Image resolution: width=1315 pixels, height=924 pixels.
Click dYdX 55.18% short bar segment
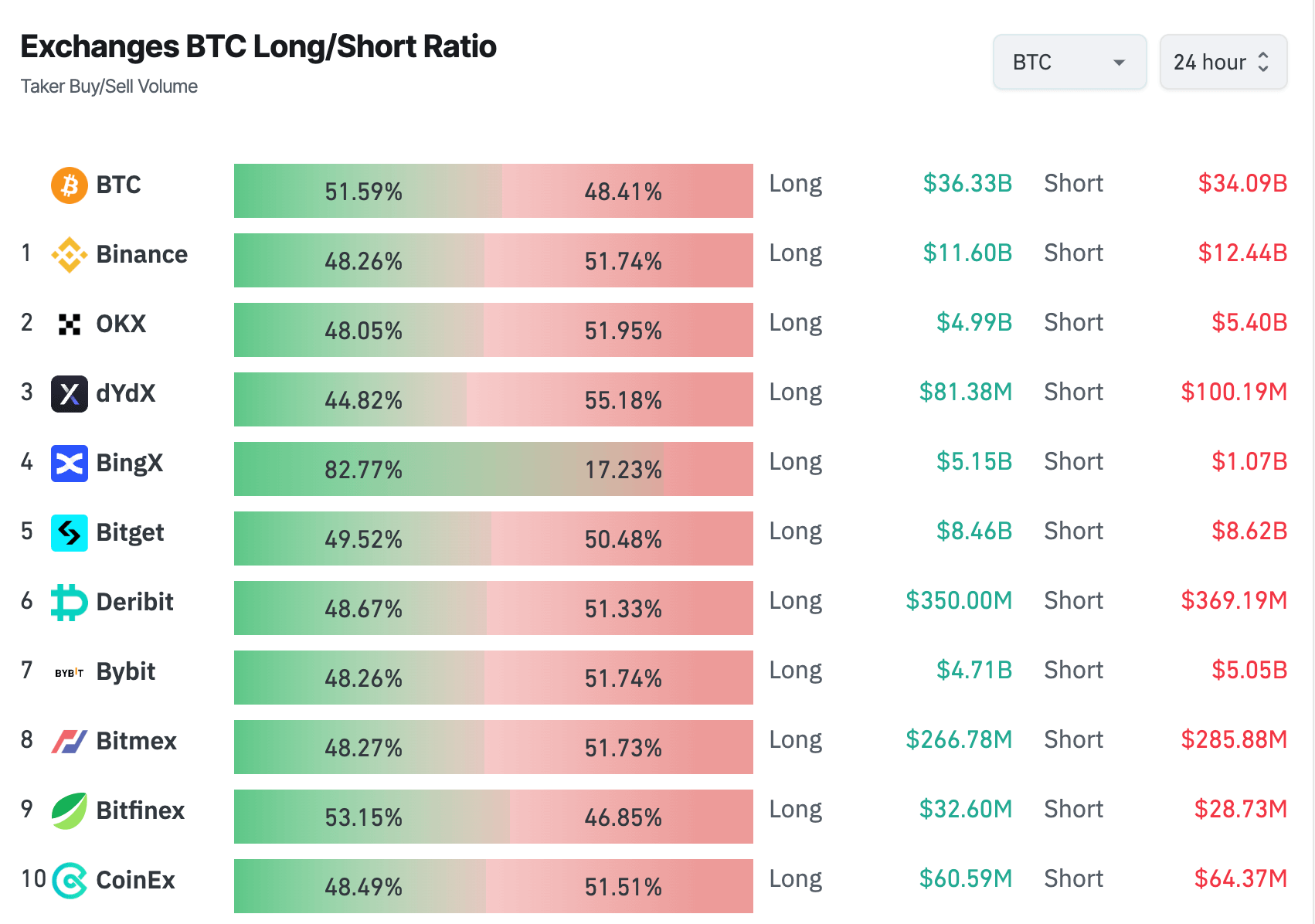tap(610, 399)
